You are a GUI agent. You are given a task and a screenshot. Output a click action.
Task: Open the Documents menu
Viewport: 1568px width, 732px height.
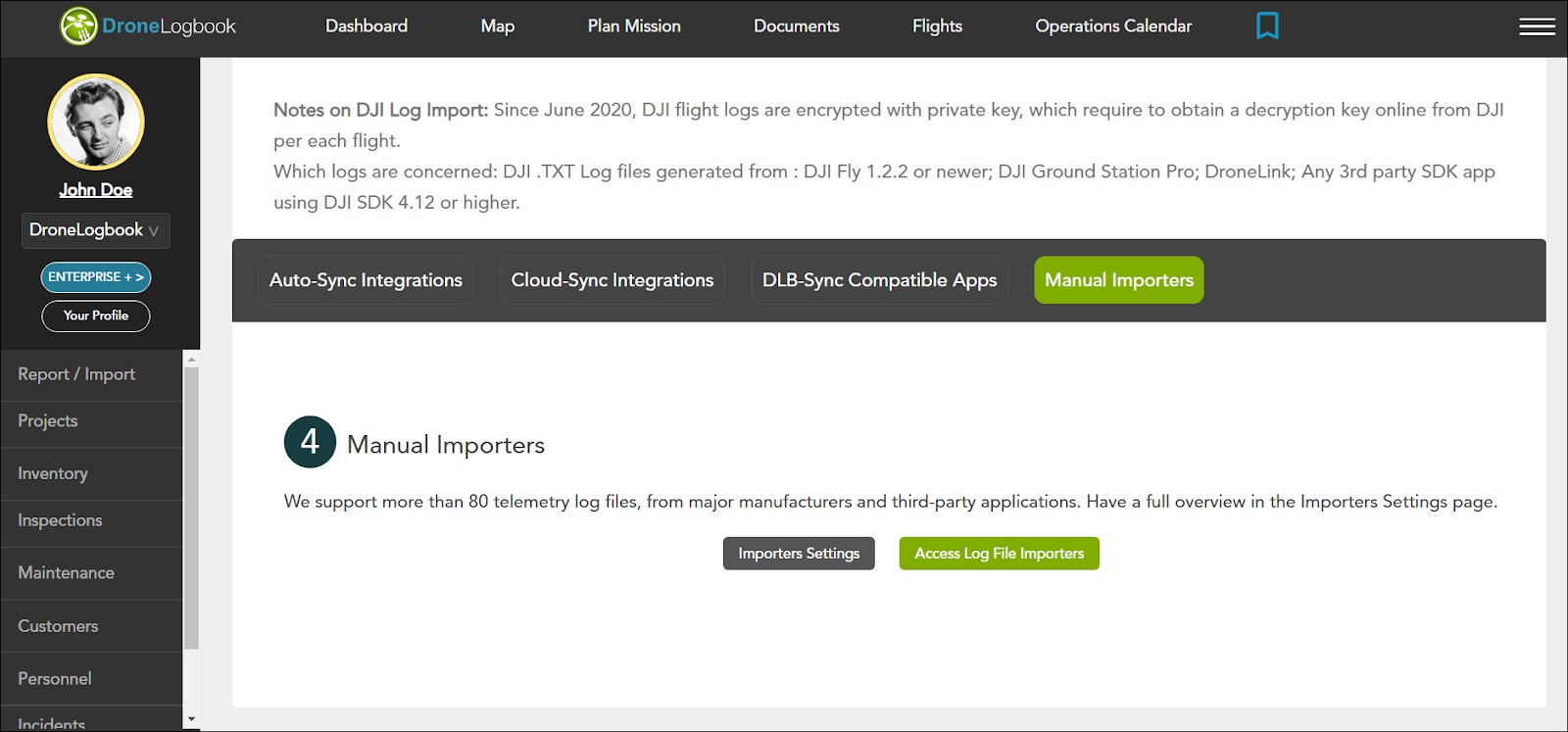[x=797, y=26]
